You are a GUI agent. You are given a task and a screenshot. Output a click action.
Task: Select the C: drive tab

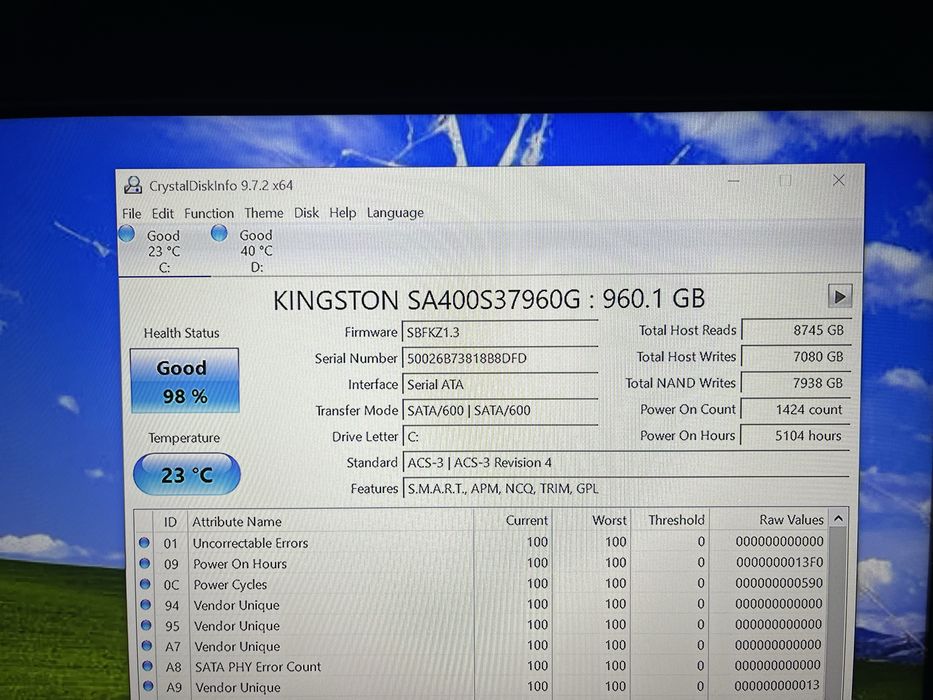click(164, 251)
